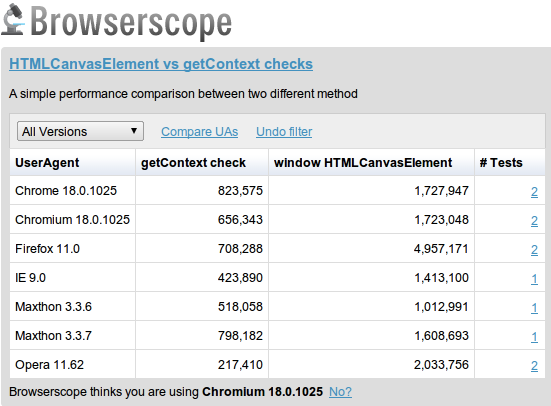551x406 pixels.
Task: Open the test count link for Maxthon 3.3.7
Action: [534, 337]
